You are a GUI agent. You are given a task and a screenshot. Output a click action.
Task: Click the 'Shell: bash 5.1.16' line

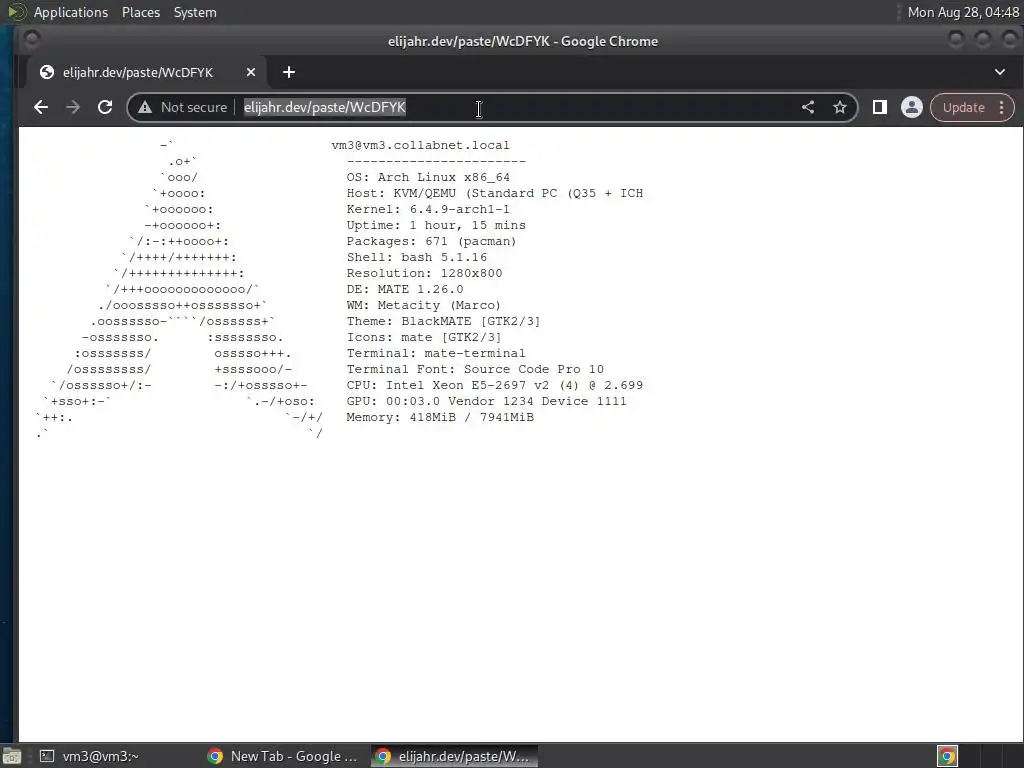(417, 257)
